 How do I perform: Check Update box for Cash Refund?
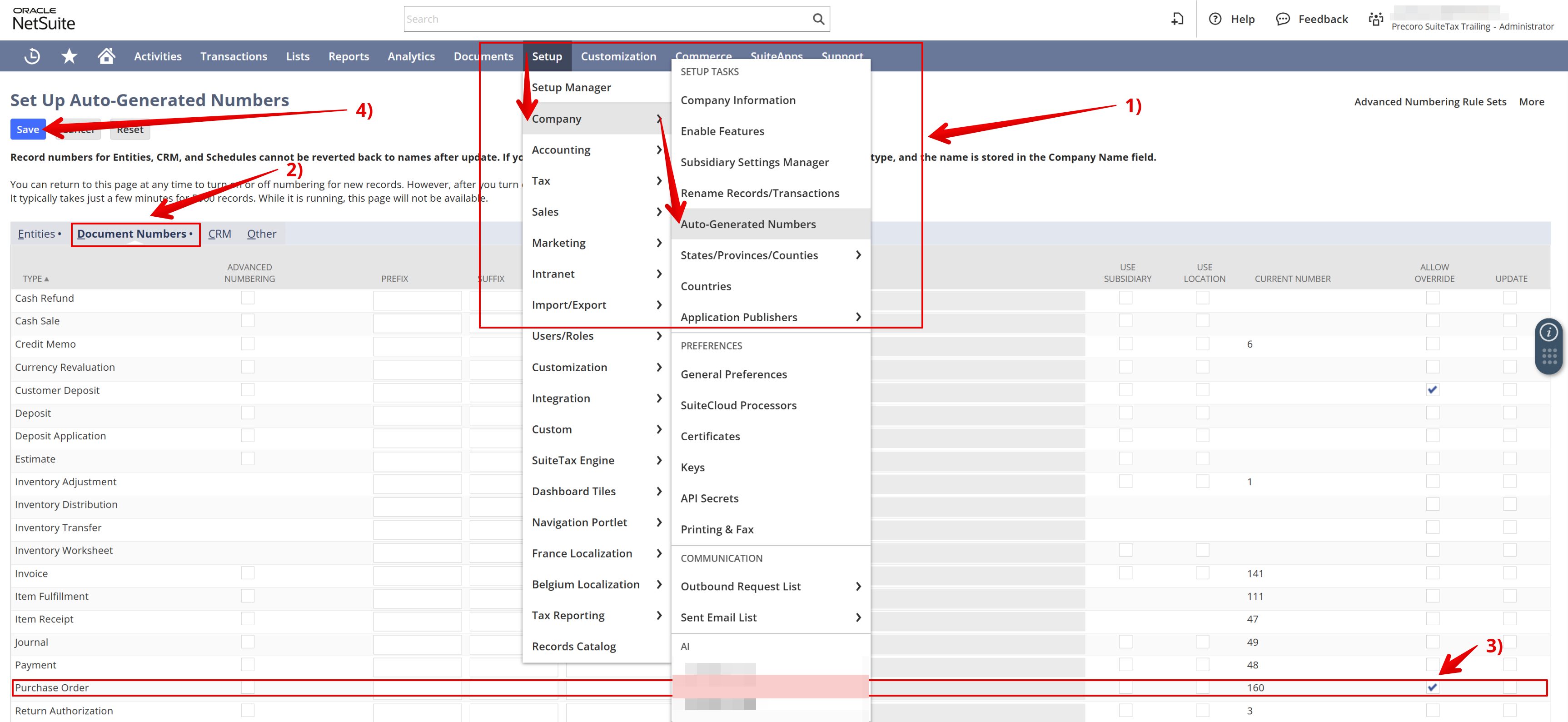pos(1509,298)
